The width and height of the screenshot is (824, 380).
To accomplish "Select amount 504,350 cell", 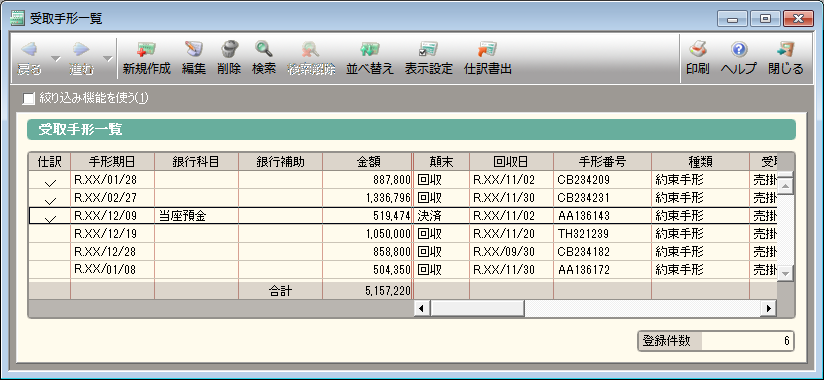I will [x=367, y=270].
